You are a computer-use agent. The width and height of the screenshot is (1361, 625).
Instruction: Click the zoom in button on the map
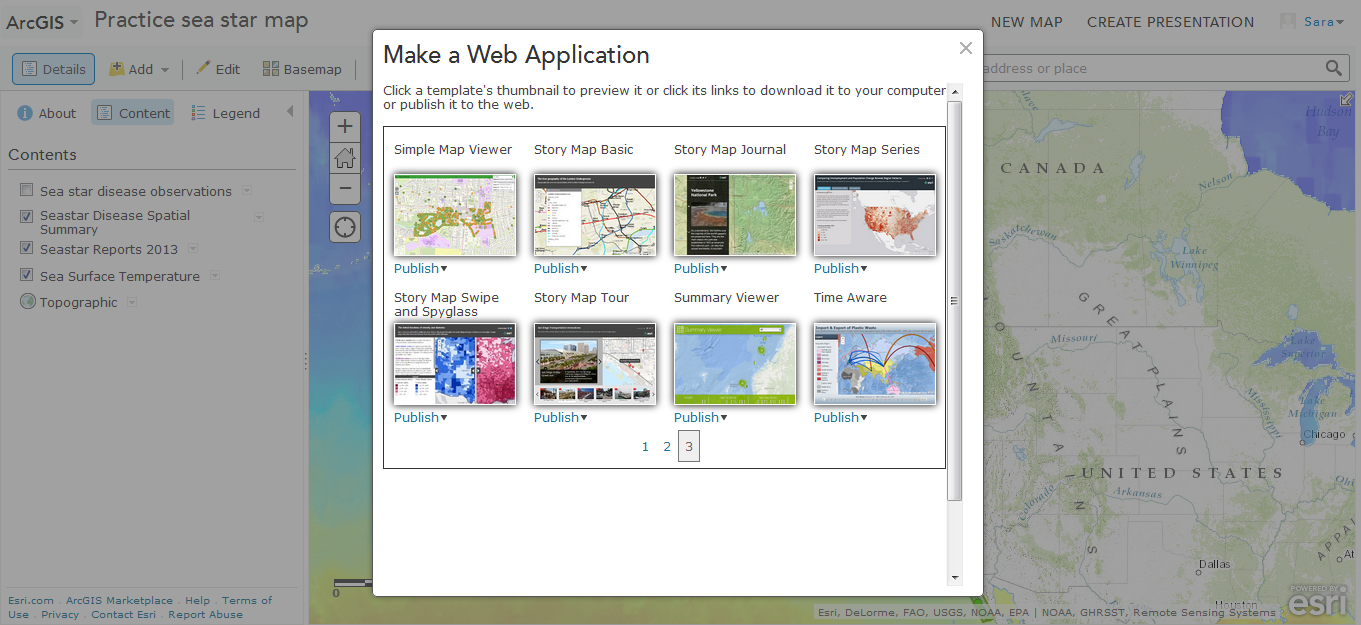pyautogui.click(x=344, y=127)
